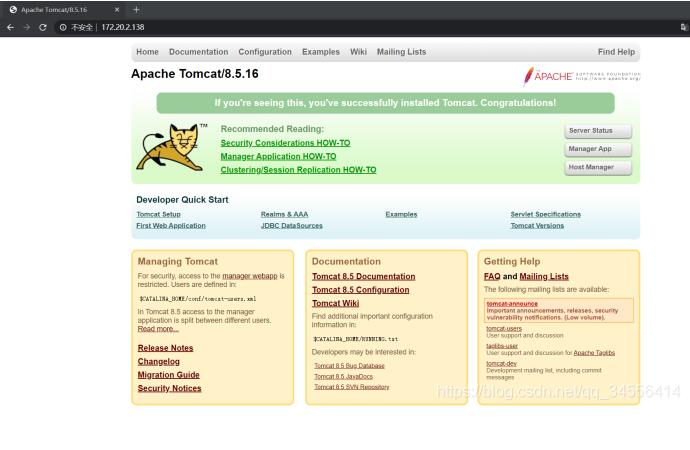The width and height of the screenshot is (690, 450).
Task: Reload the page with the refresh icon
Action: tap(43, 27)
